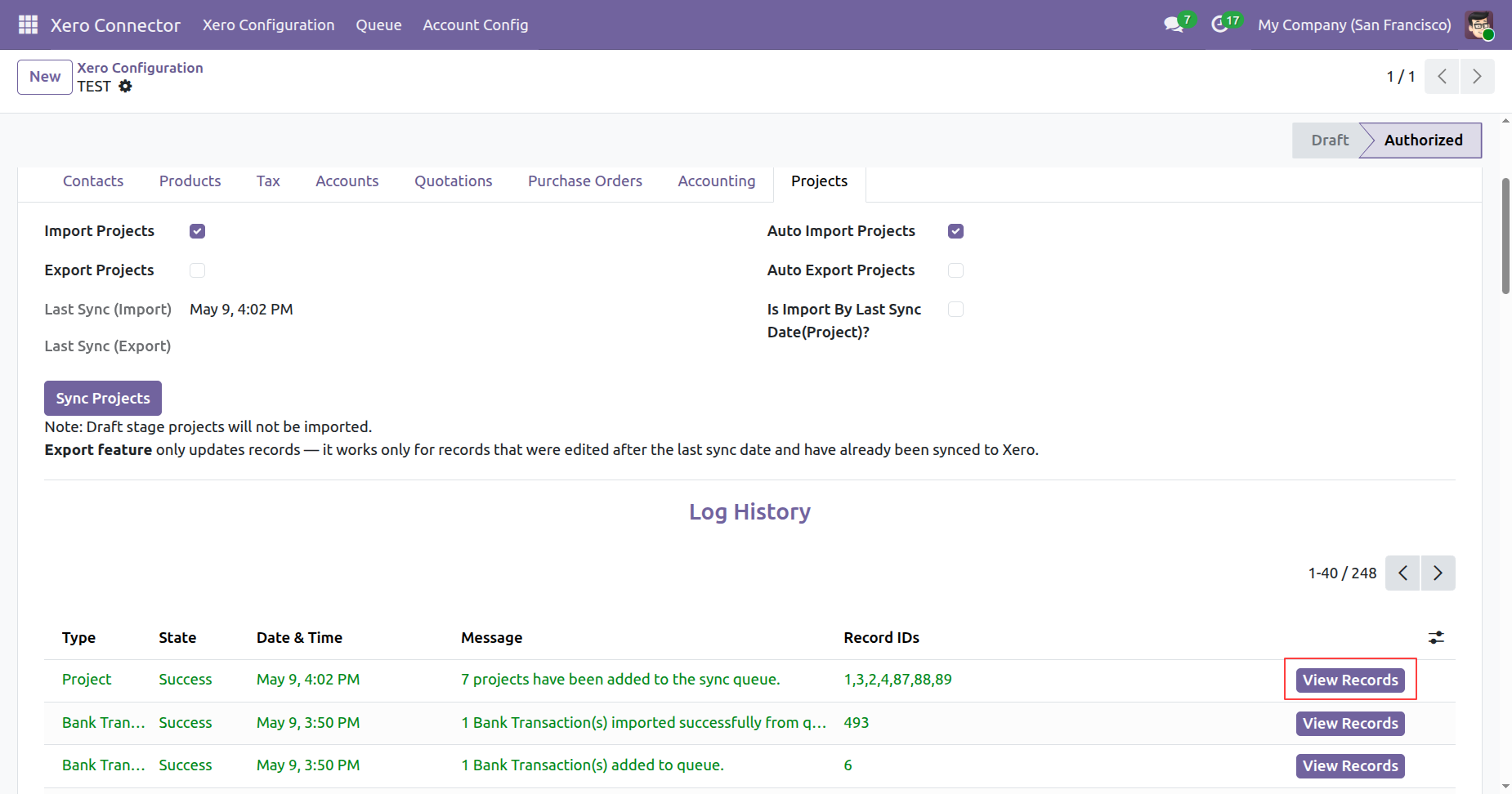Open the Account Config top menu
Viewport: 1512px width, 794px height.
[x=476, y=25]
